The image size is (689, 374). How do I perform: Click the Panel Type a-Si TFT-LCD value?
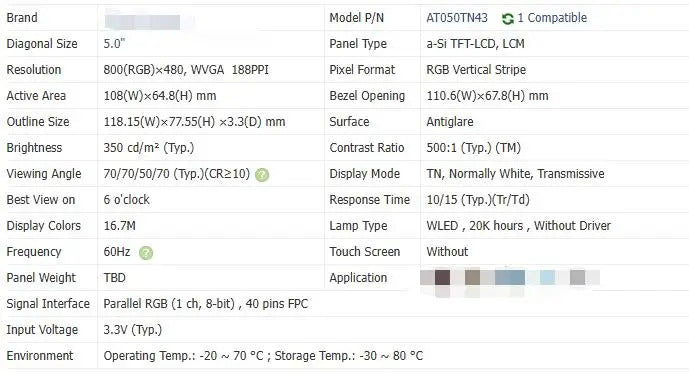[x=475, y=44]
